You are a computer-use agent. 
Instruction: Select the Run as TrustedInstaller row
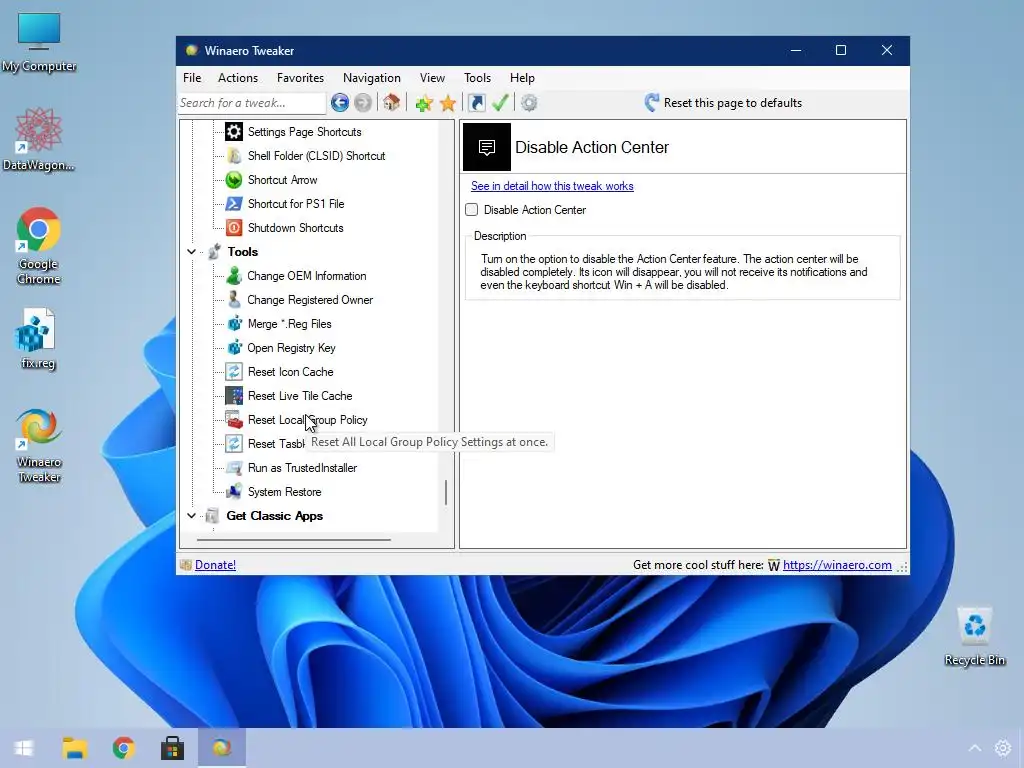[x=302, y=468]
